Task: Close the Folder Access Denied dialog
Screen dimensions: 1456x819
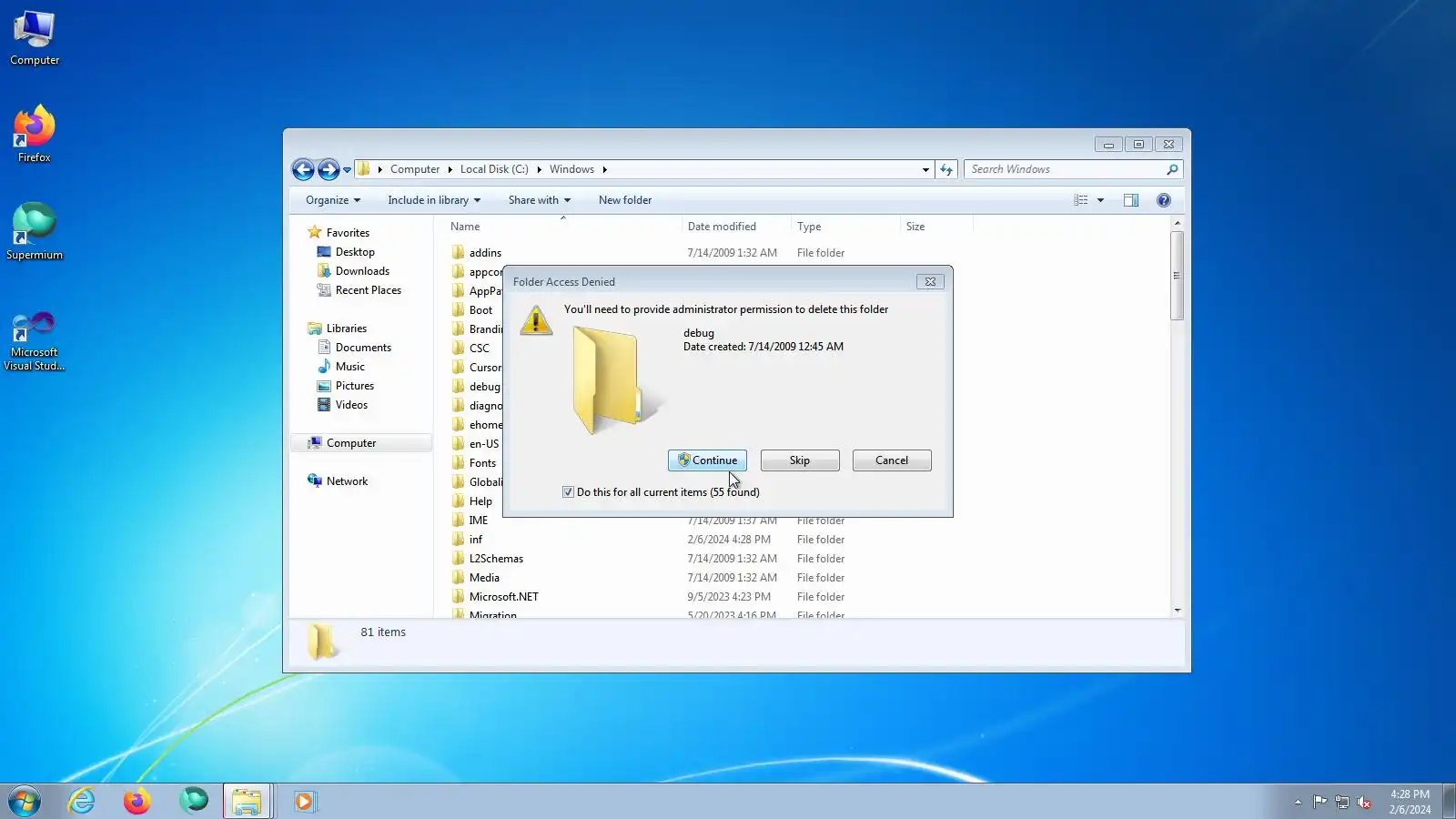Action: coord(930,282)
